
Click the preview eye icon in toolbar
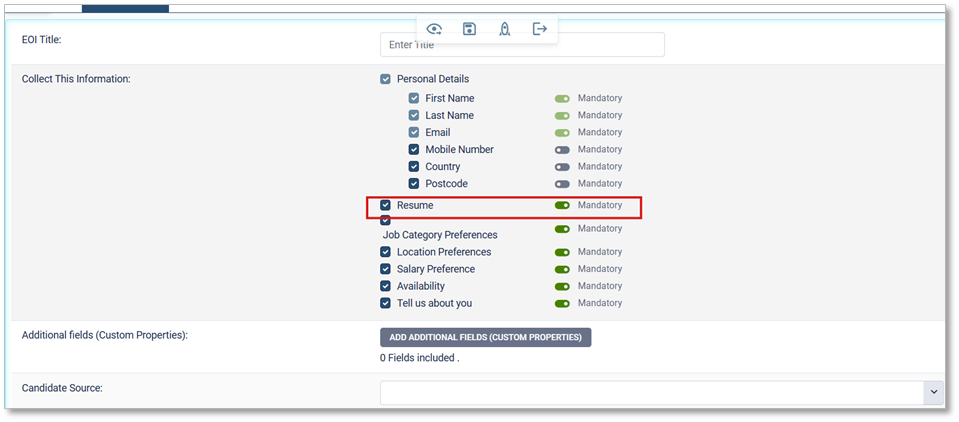(x=434, y=29)
